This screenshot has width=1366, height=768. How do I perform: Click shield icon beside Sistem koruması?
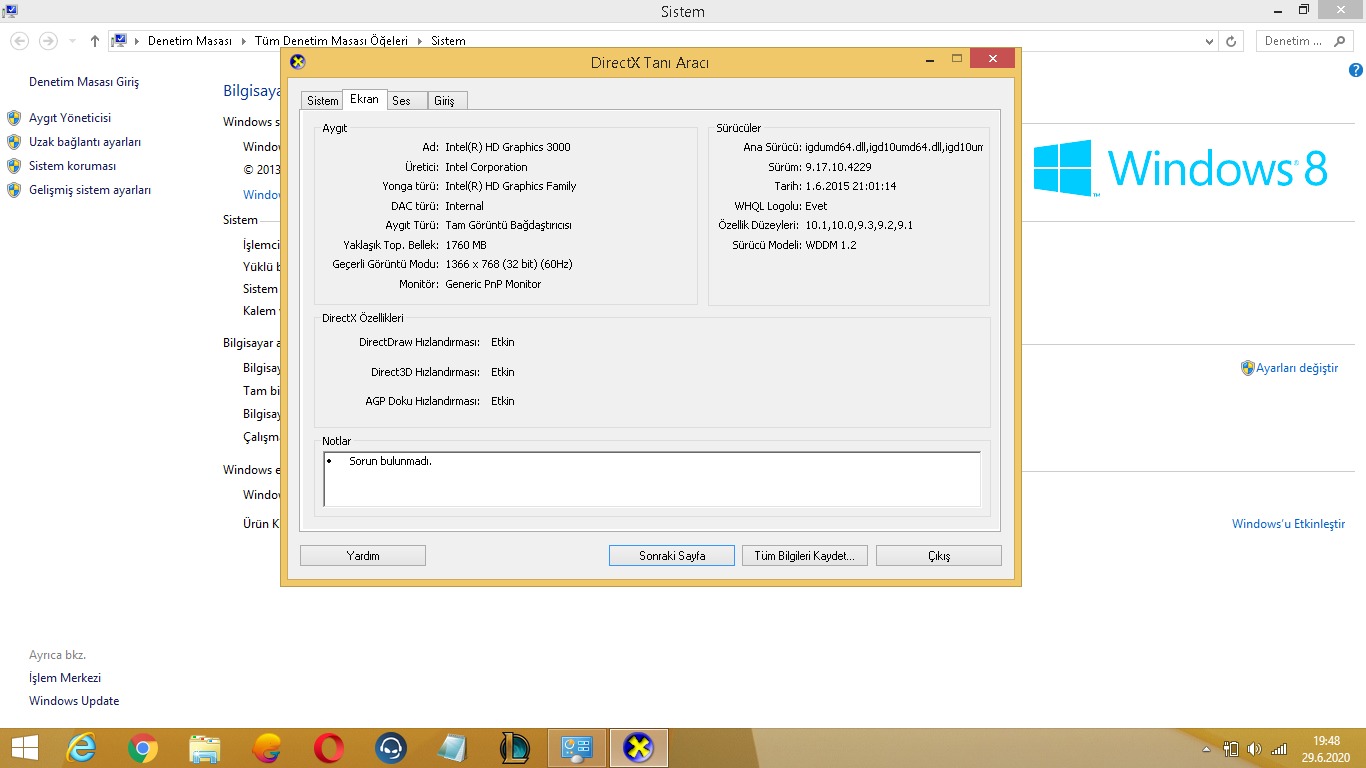(14, 166)
